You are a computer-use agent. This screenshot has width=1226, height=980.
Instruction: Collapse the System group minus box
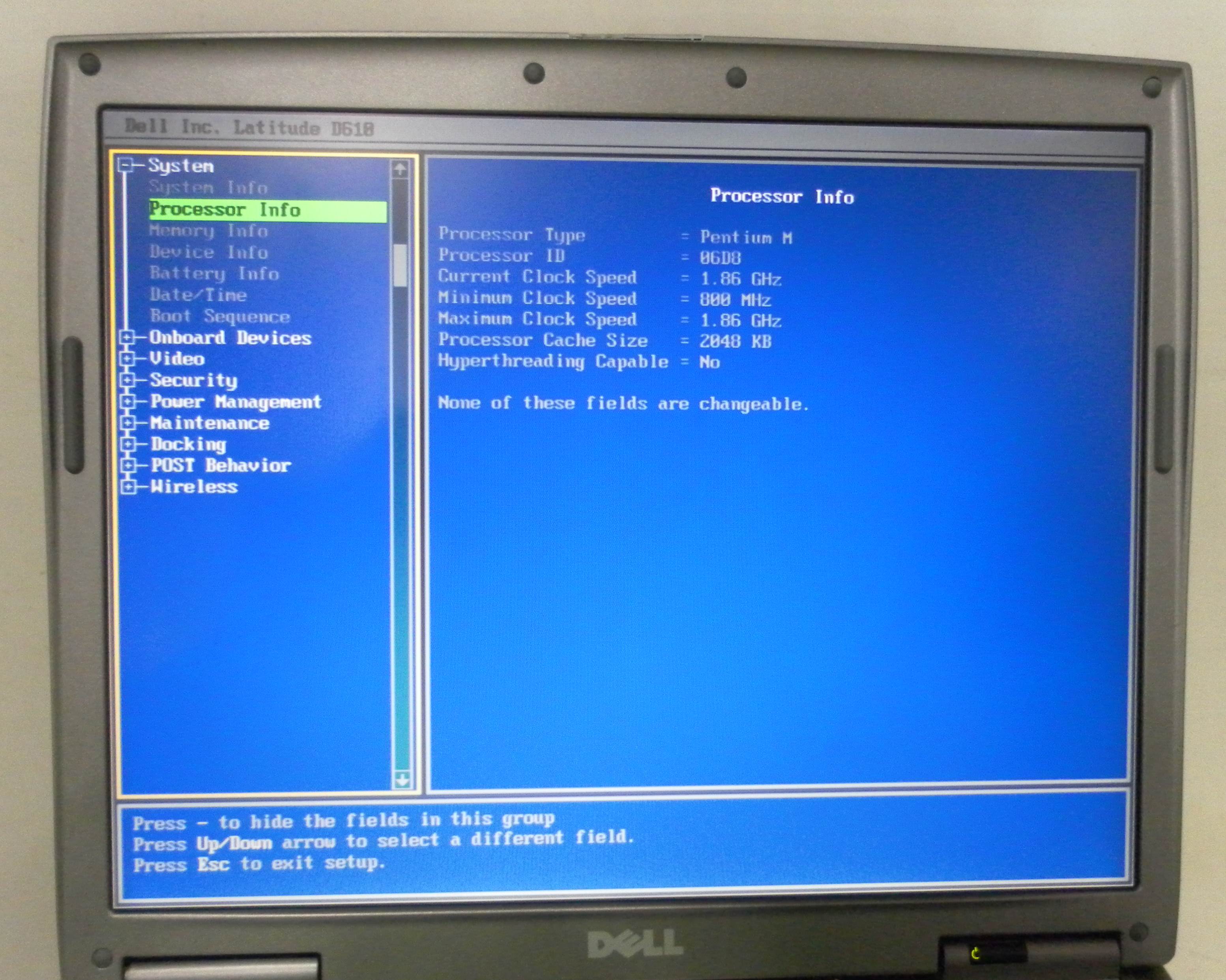coord(125,165)
